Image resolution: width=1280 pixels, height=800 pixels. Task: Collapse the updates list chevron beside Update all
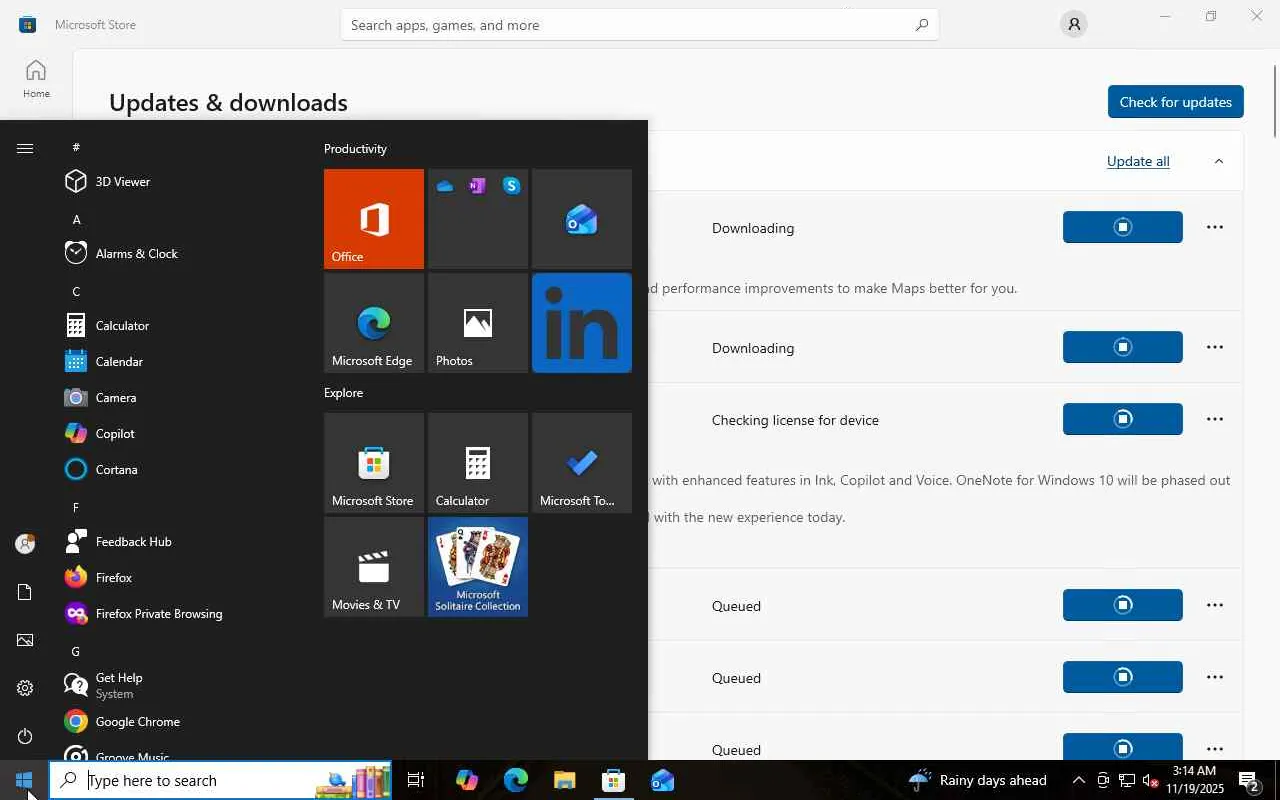pyautogui.click(x=1218, y=161)
